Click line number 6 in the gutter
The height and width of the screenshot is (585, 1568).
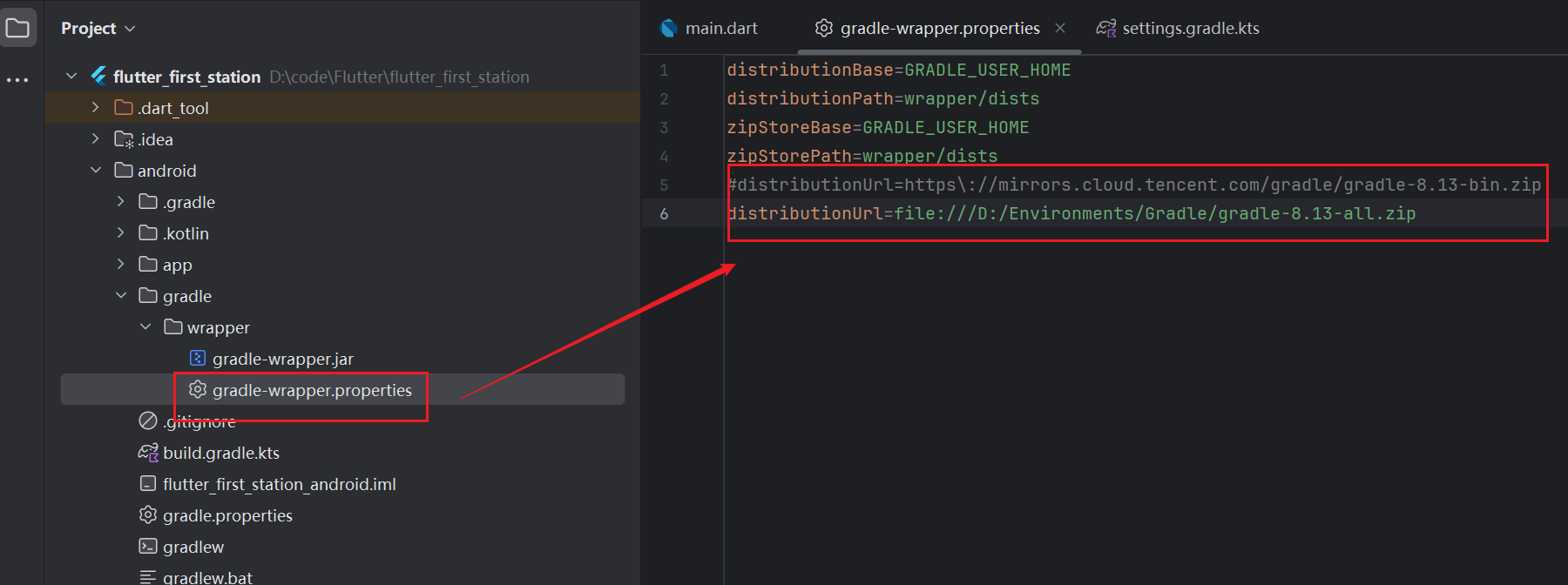pyautogui.click(x=664, y=213)
